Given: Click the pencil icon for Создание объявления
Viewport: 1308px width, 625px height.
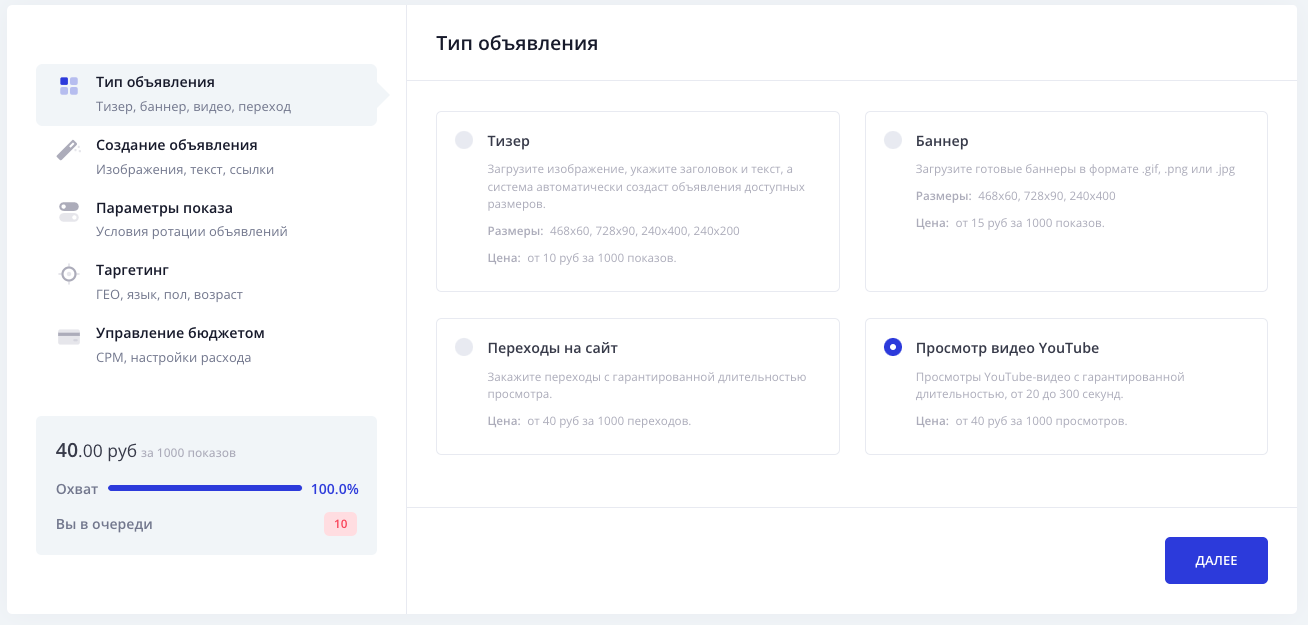Looking at the screenshot, I should [x=68, y=150].
